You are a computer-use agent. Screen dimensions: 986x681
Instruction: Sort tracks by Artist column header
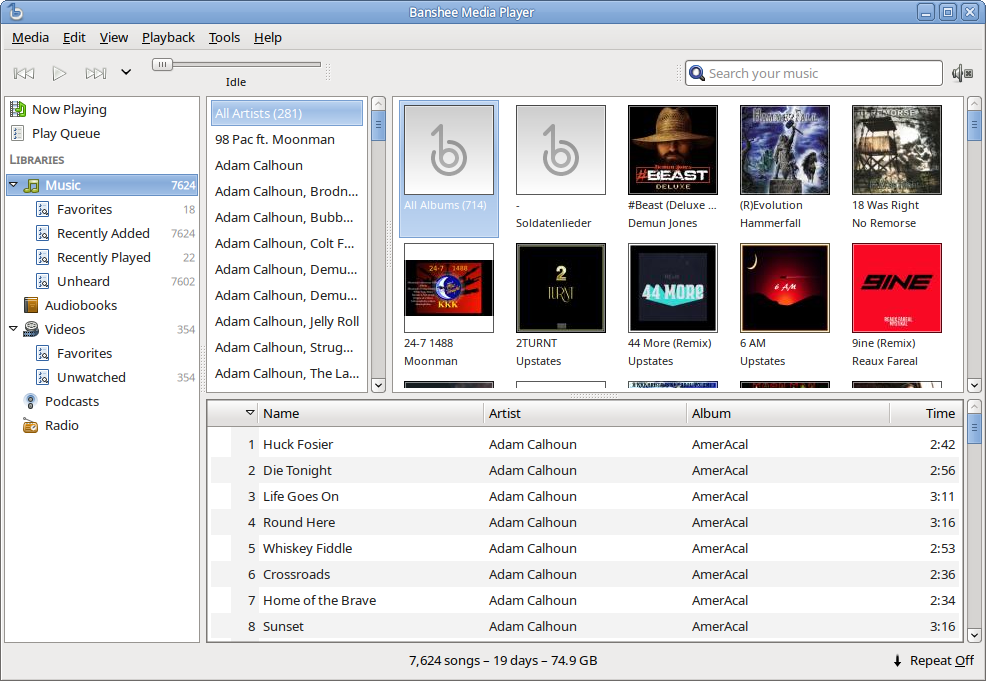click(585, 413)
